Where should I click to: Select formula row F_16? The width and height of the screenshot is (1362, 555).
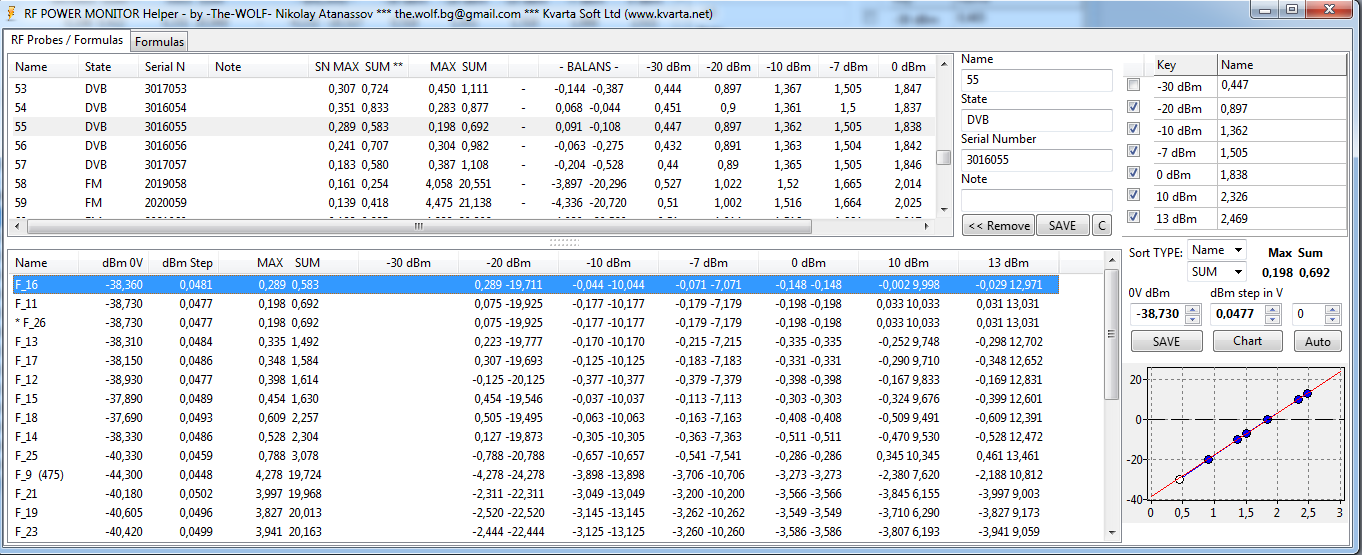(535, 285)
